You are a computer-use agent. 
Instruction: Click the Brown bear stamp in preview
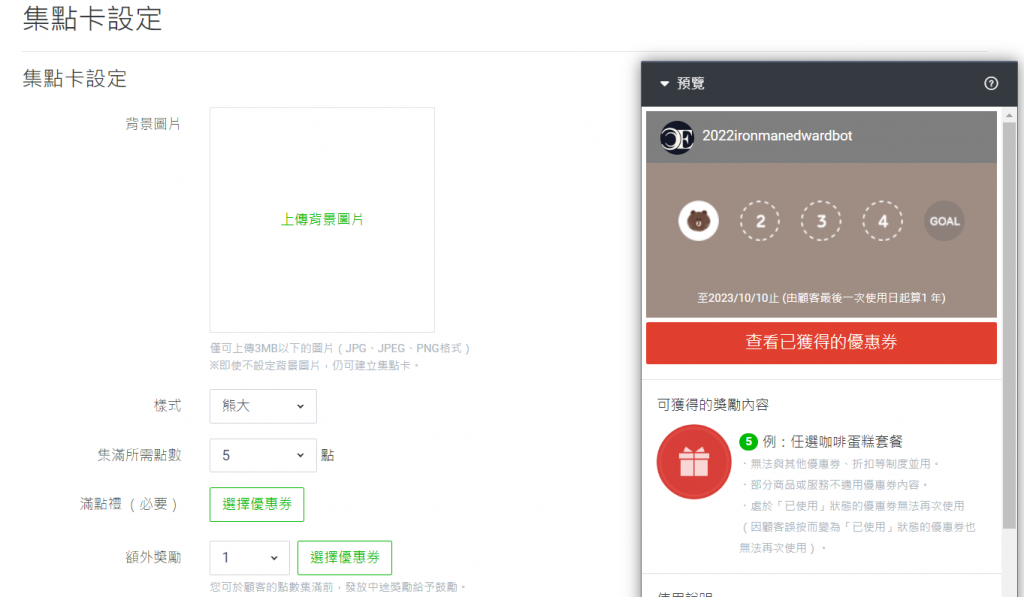698,221
